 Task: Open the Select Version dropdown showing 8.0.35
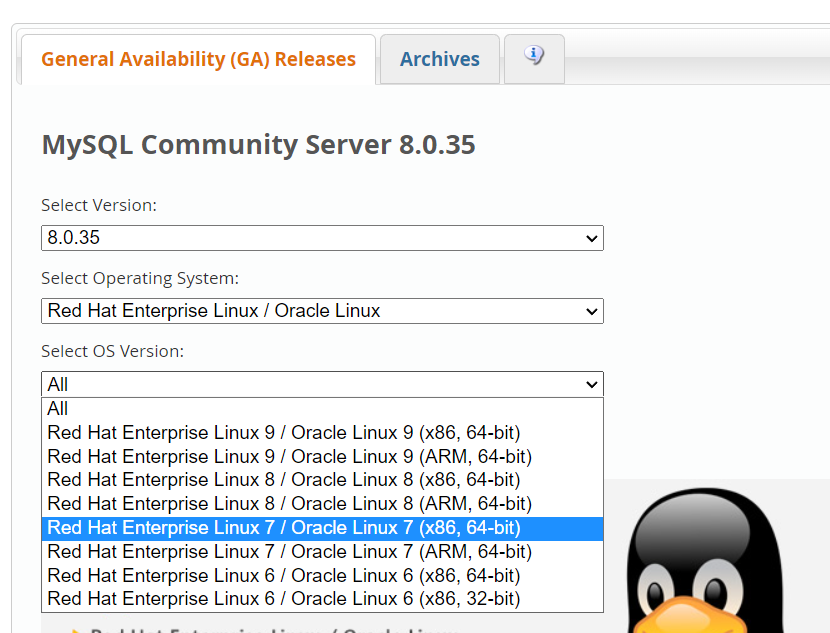(x=322, y=238)
